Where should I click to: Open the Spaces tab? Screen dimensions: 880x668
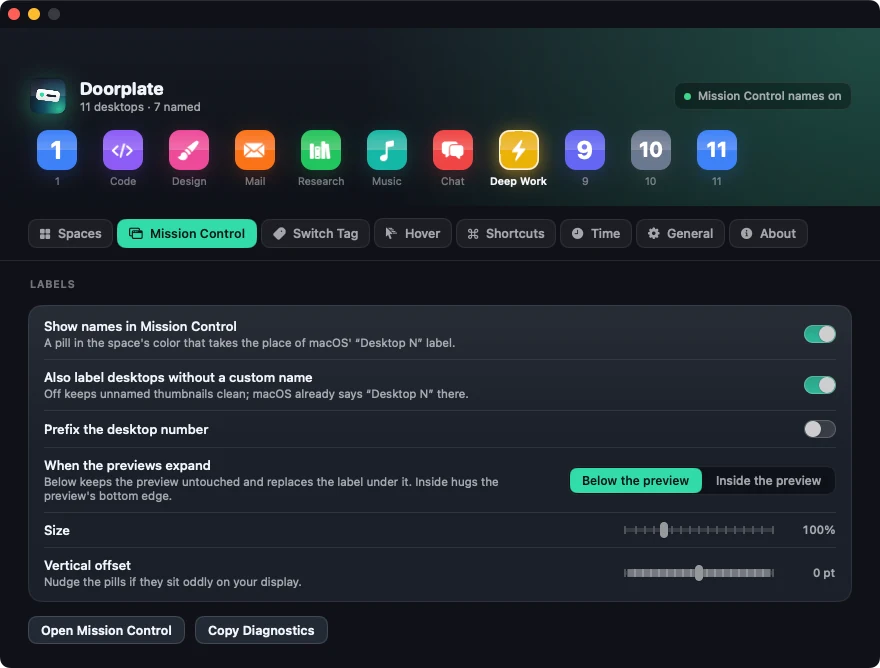pyautogui.click(x=71, y=234)
